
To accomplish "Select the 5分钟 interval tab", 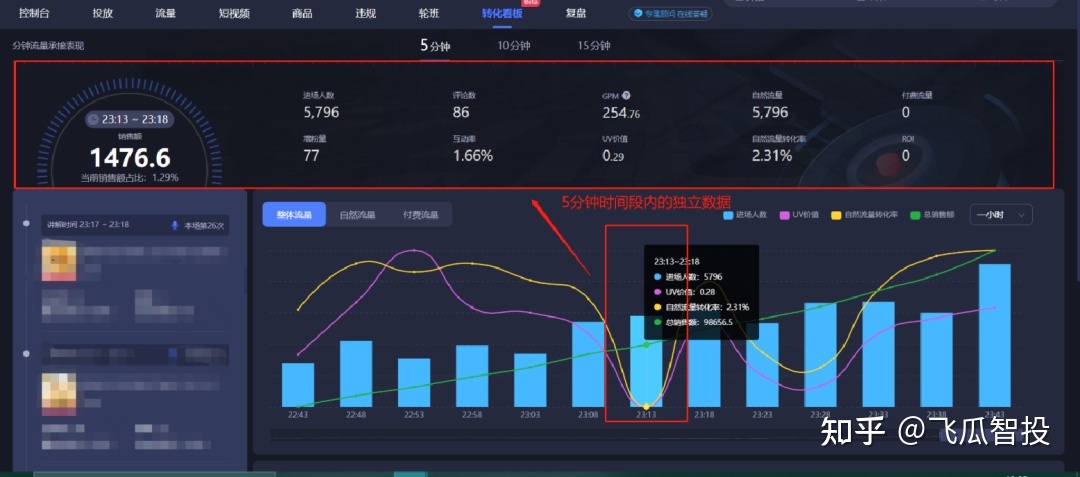I will (x=435, y=46).
